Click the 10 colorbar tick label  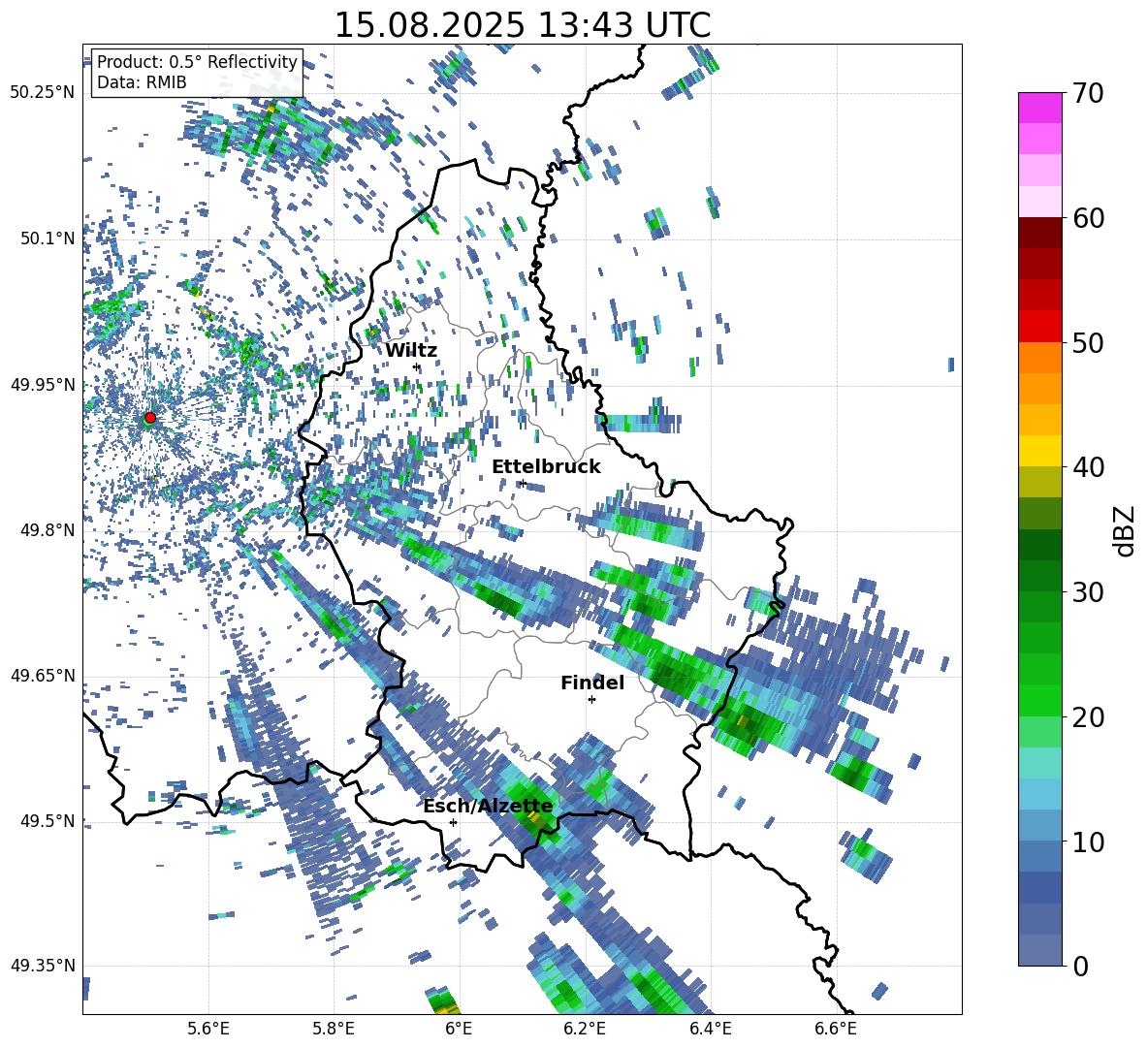pos(1089,842)
